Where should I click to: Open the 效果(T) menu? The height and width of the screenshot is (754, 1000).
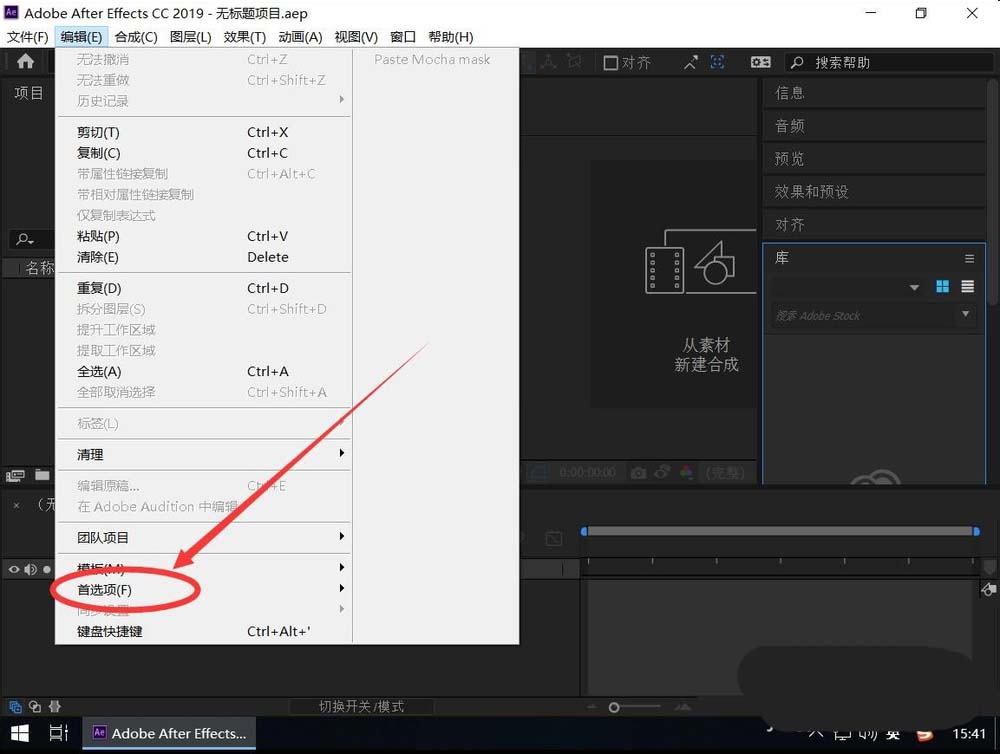(245, 37)
